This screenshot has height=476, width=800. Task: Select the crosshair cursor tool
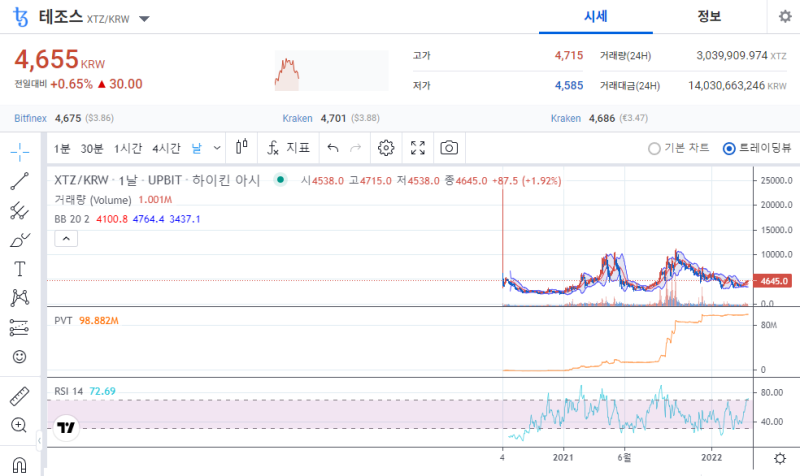(x=19, y=152)
